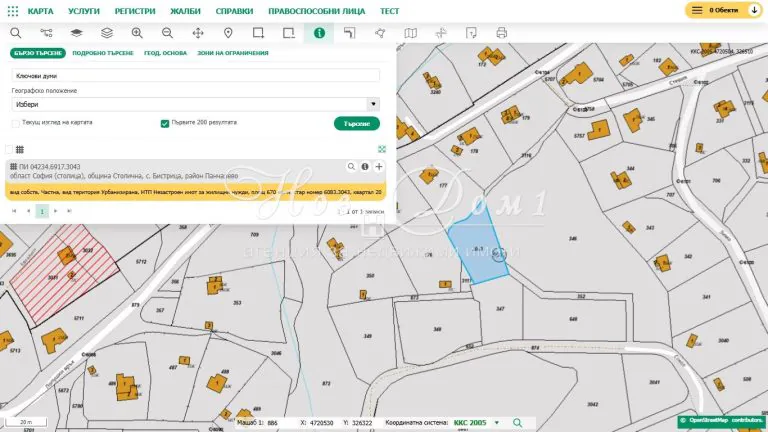Click the info icon in result row
768x432 pixels.
coord(365,167)
